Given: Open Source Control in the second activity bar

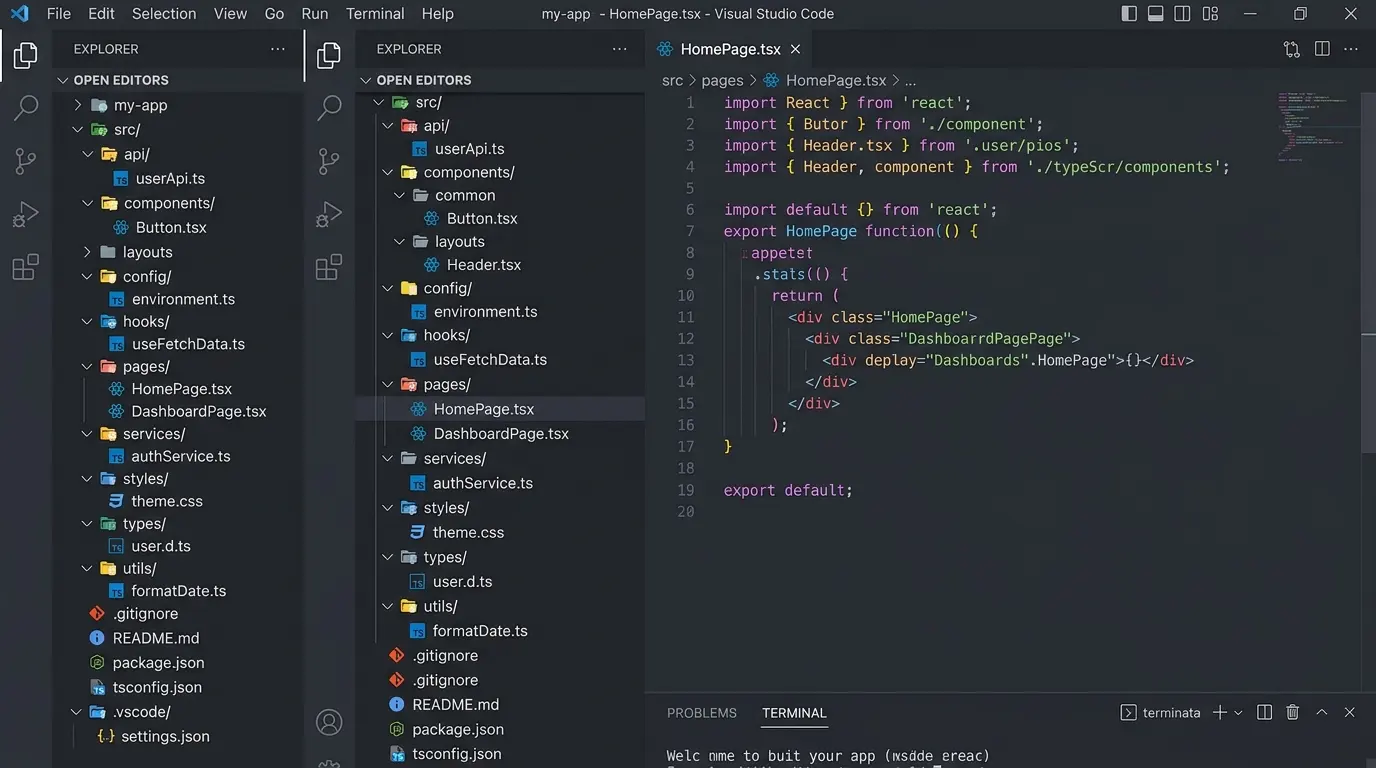Looking at the screenshot, I should (x=329, y=161).
